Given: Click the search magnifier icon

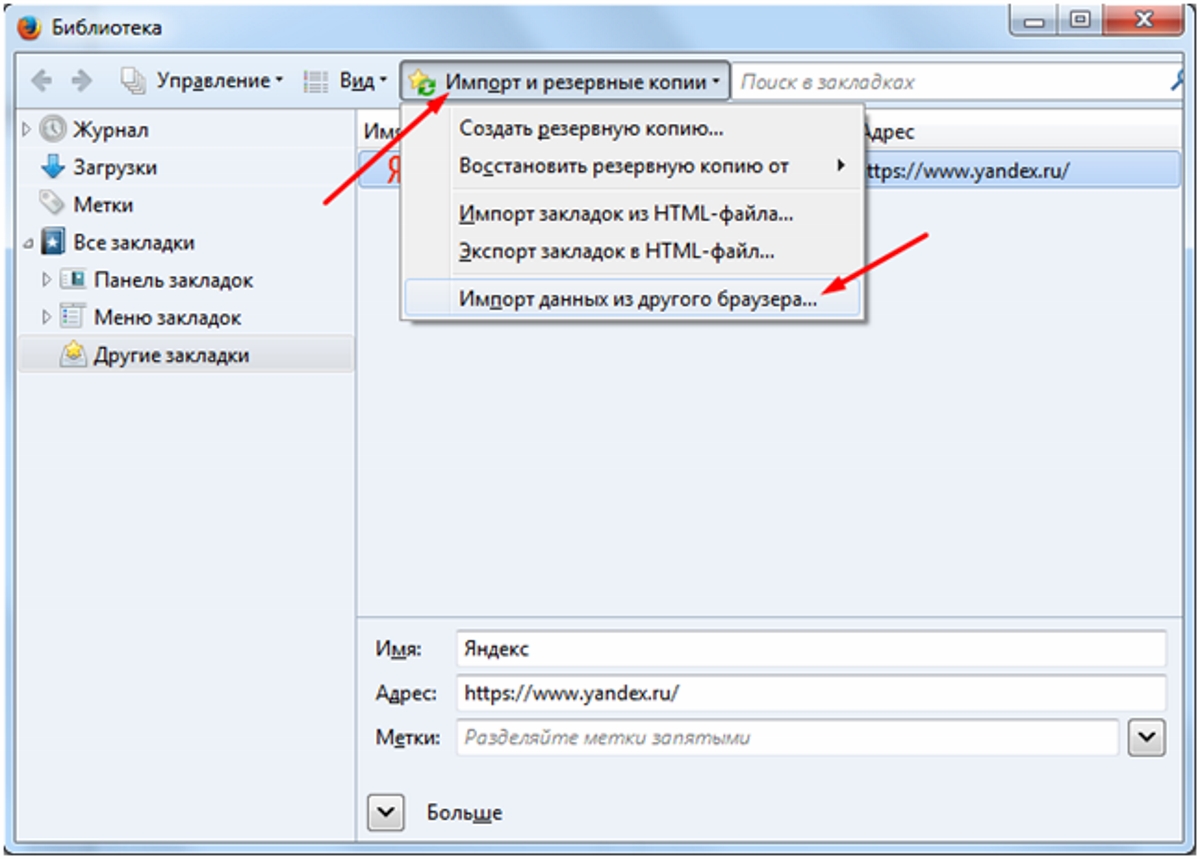Looking at the screenshot, I should point(1177,82).
